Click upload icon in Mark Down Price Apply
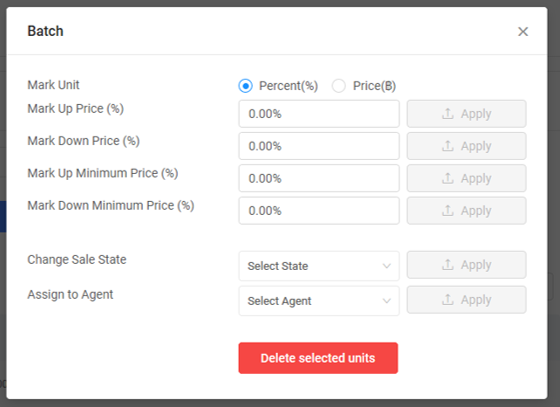This screenshot has height=407, width=560. click(x=448, y=146)
